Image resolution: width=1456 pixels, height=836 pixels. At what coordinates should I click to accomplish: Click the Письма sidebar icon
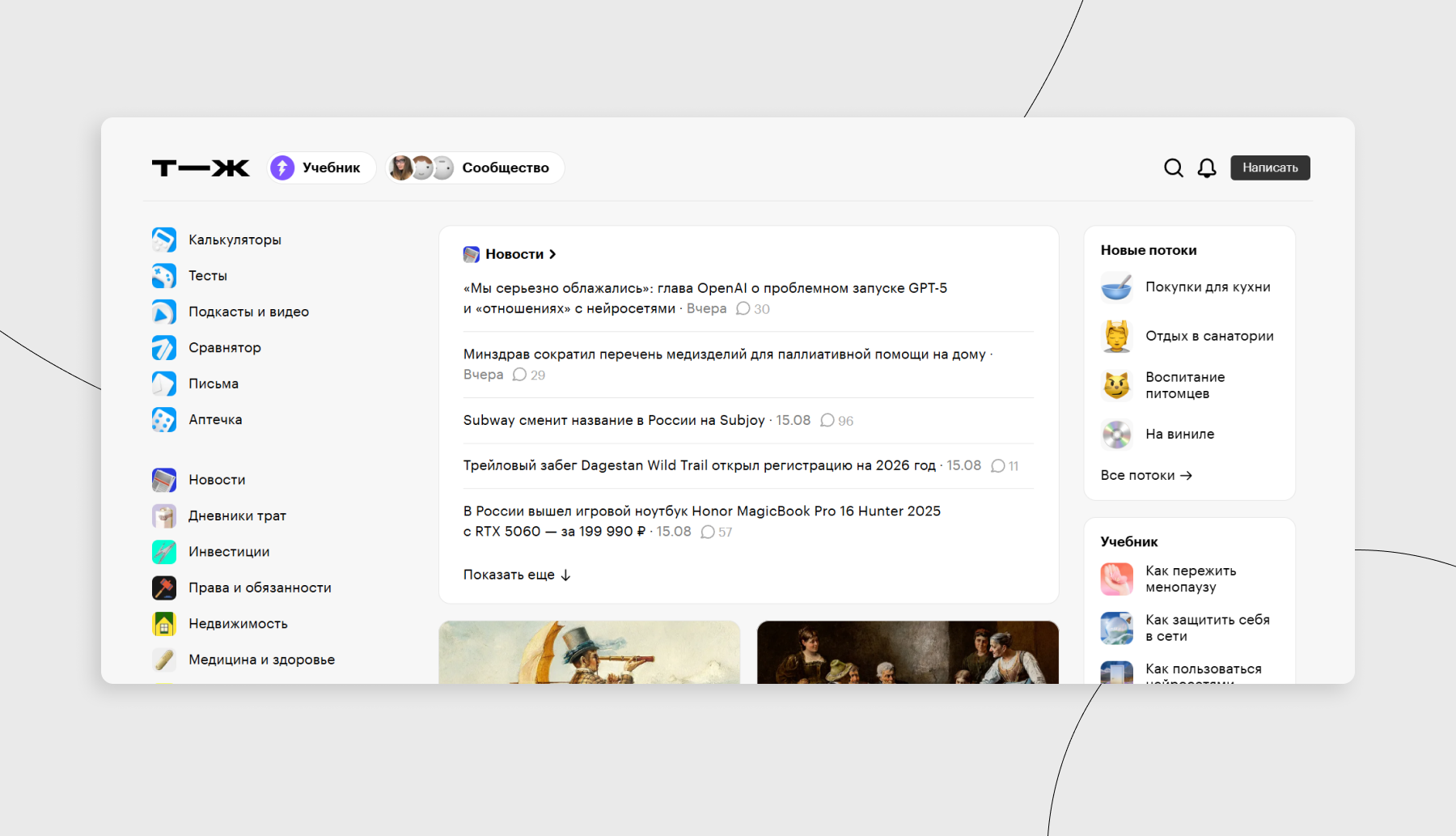[x=164, y=384]
